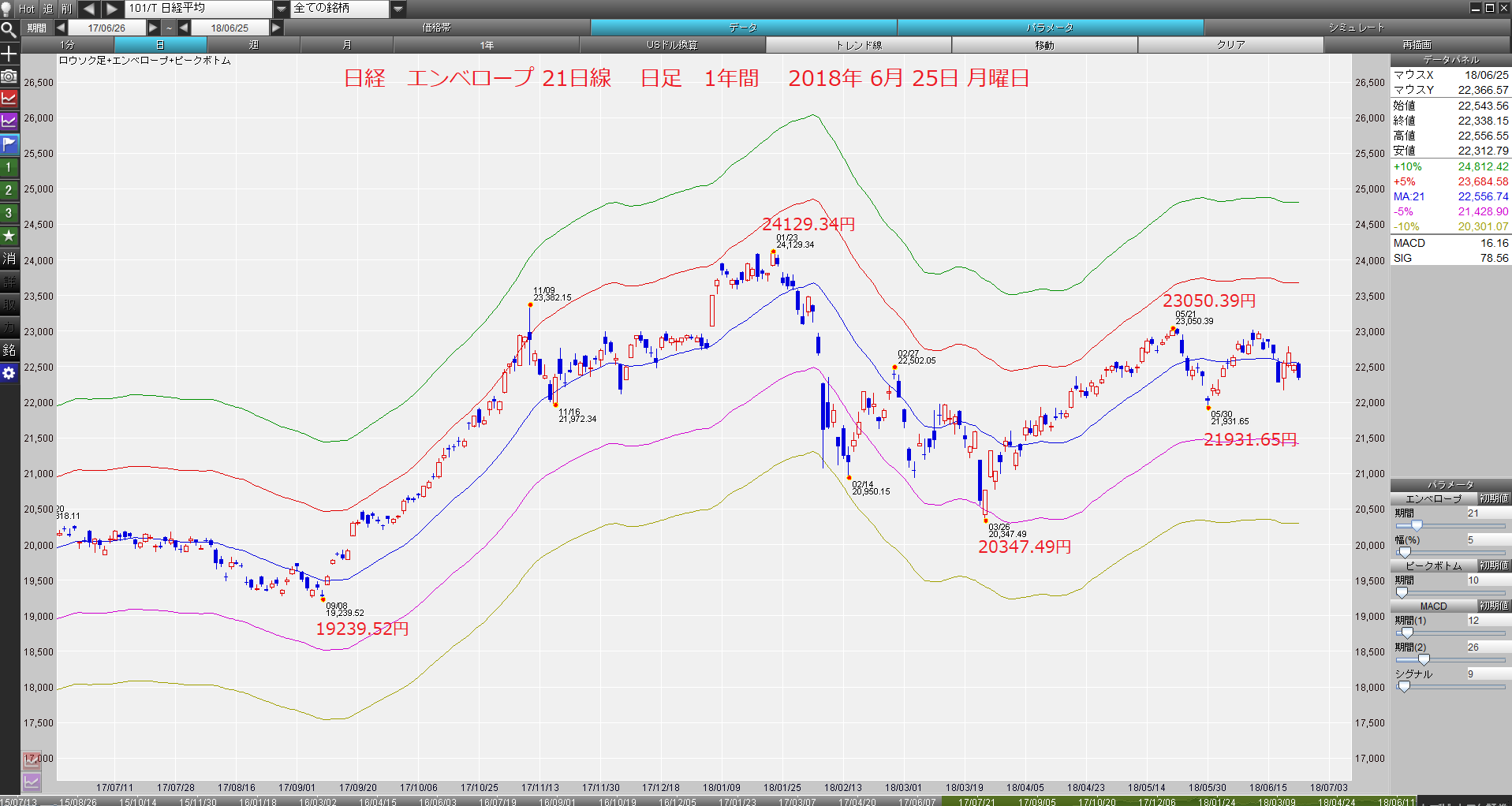Open settings with the gear icon
The width and height of the screenshot is (1512, 806).
pos(9,373)
